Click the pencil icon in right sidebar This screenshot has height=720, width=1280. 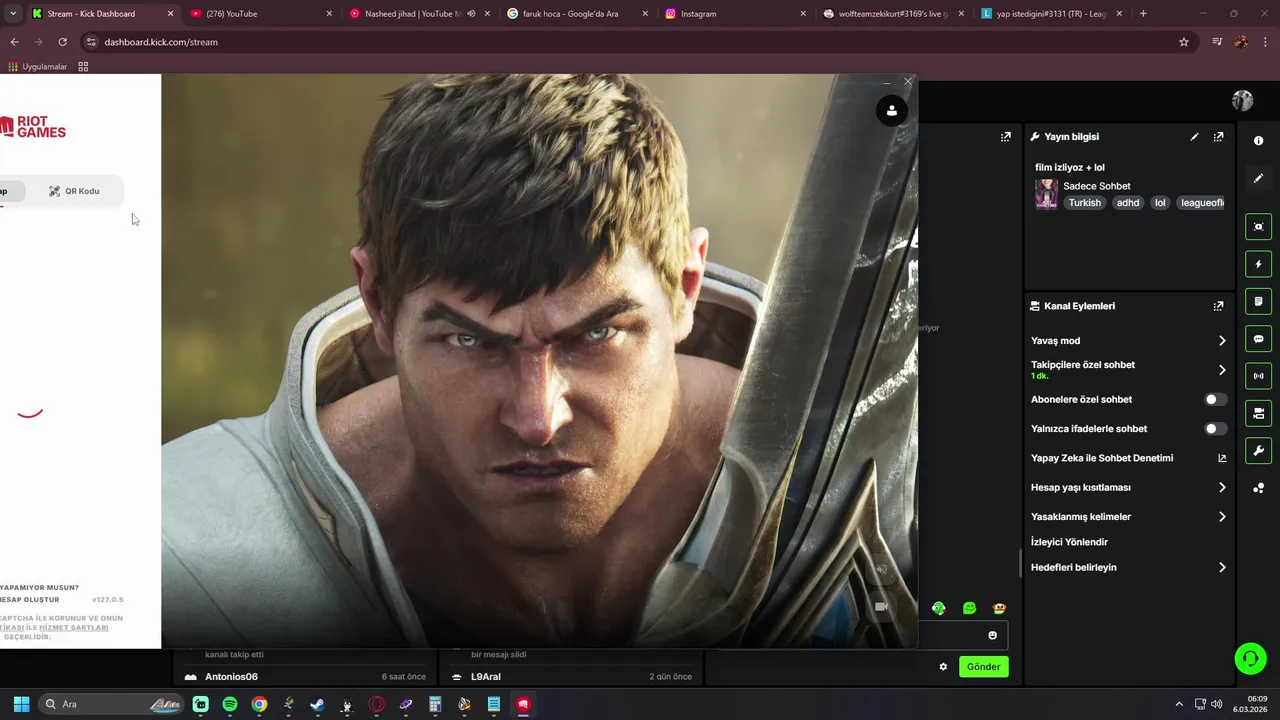coord(1258,178)
